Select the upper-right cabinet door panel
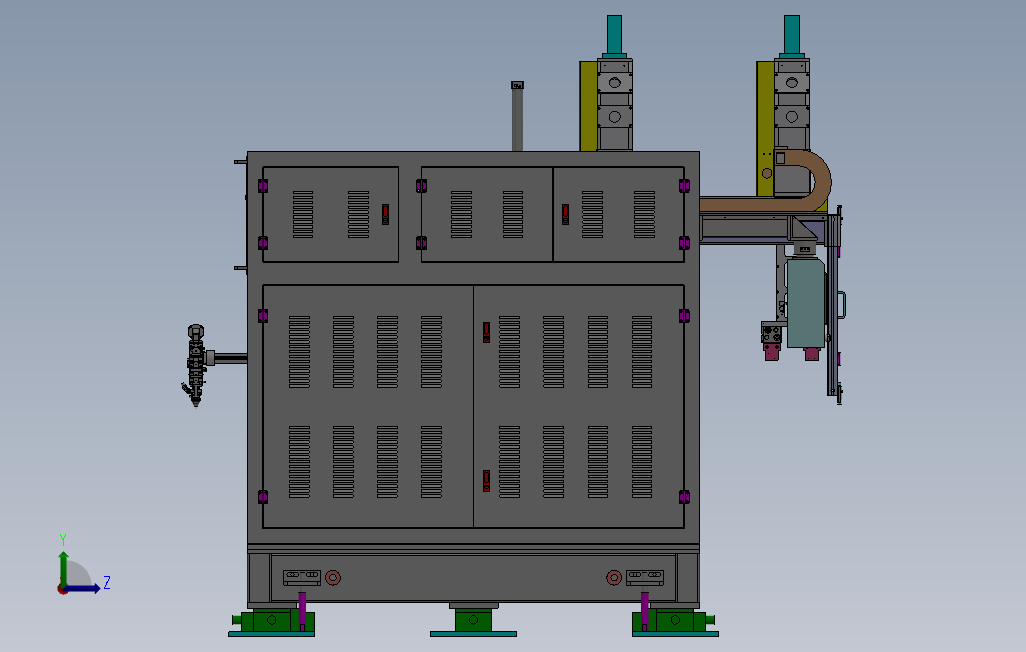This screenshot has height=652, width=1026. tap(619, 214)
